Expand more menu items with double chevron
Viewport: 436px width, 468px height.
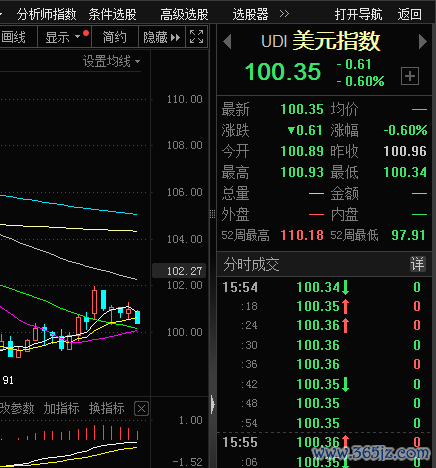pos(284,14)
